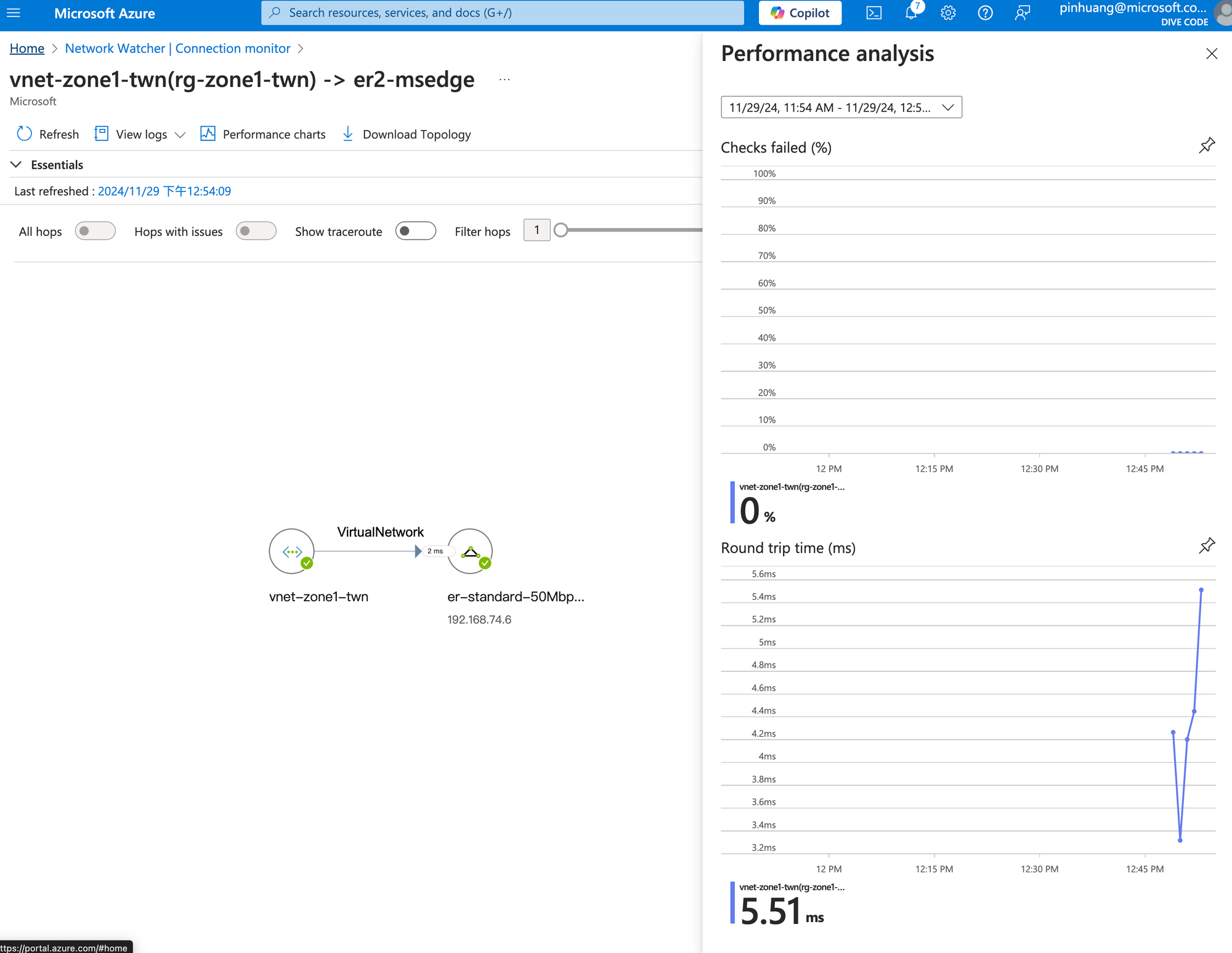Viewport: 1232px width, 953px height.
Task: Open the hamburger portal menu
Action: coord(14,13)
